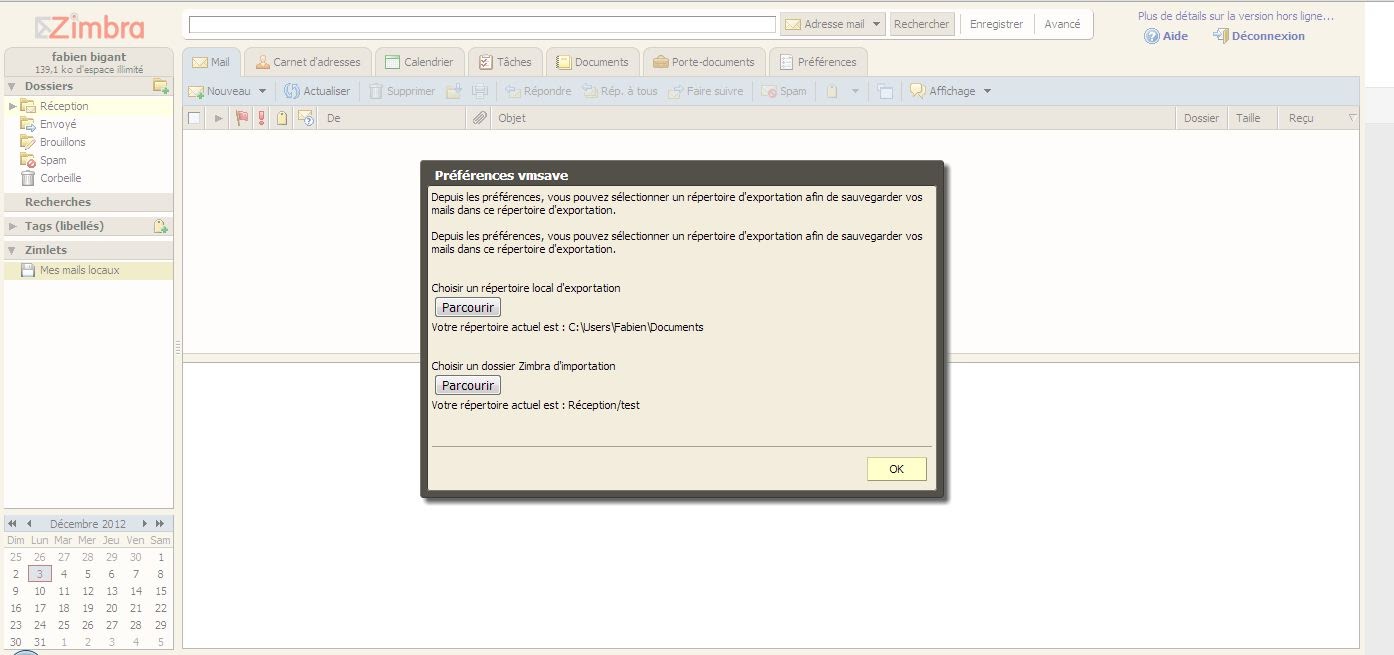Select the Réception folder

[64, 106]
